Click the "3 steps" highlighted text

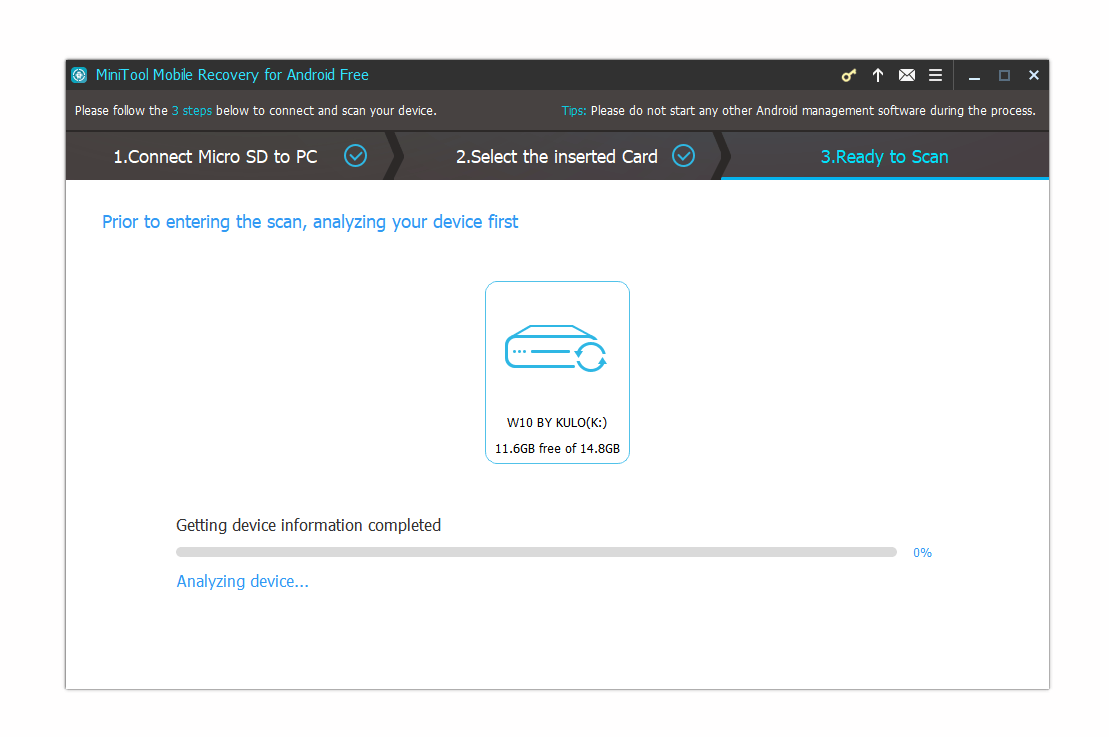[191, 111]
